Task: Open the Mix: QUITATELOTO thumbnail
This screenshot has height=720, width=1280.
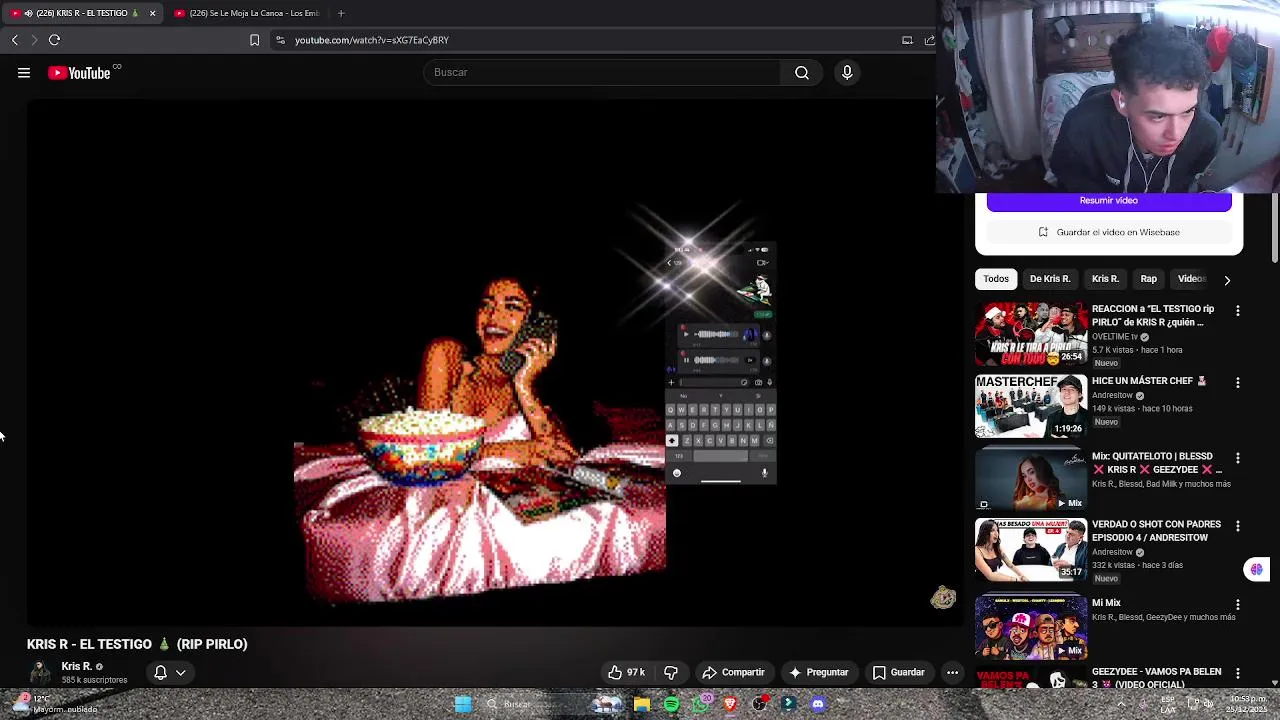Action: (1031, 481)
